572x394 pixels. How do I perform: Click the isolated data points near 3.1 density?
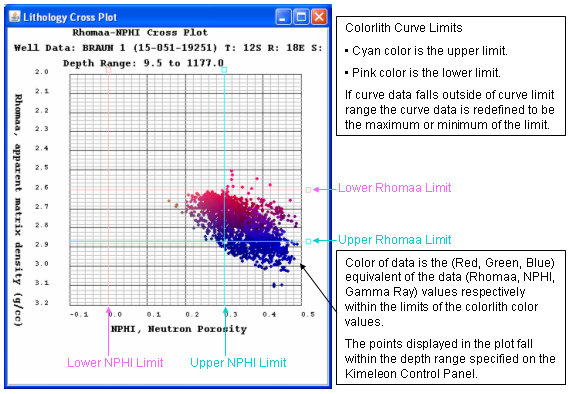(277, 285)
